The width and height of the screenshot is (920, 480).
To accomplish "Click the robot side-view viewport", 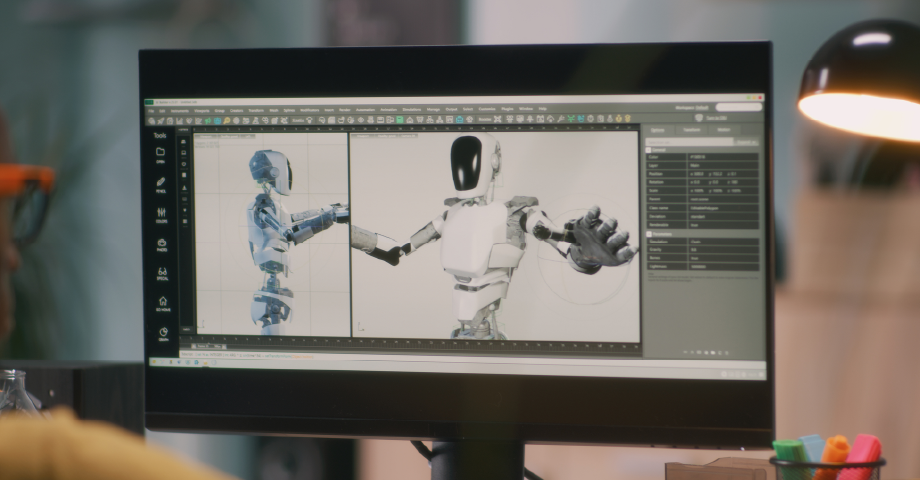I will (x=272, y=235).
